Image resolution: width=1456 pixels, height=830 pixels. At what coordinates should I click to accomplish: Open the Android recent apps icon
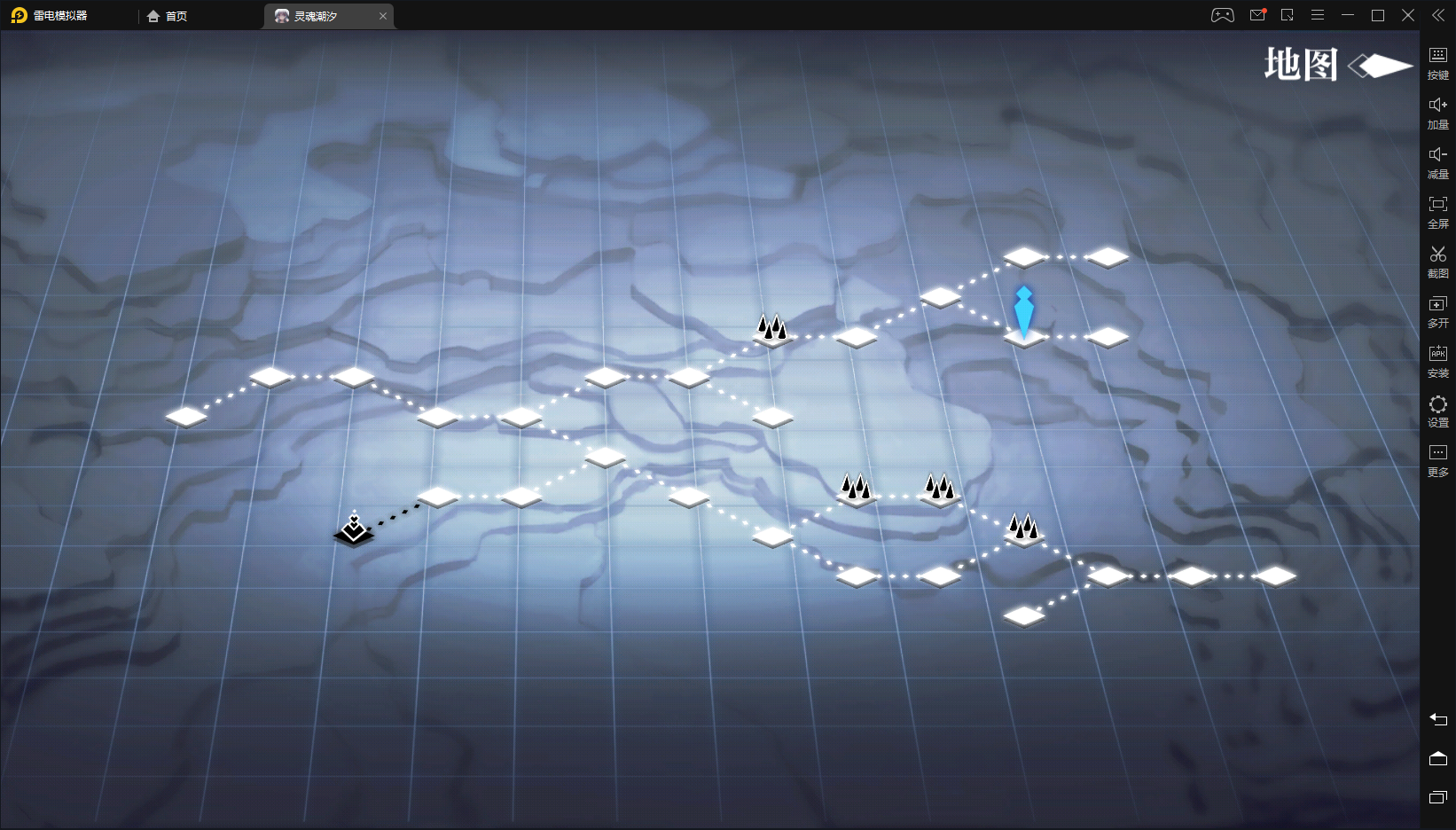(x=1438, y=797)
